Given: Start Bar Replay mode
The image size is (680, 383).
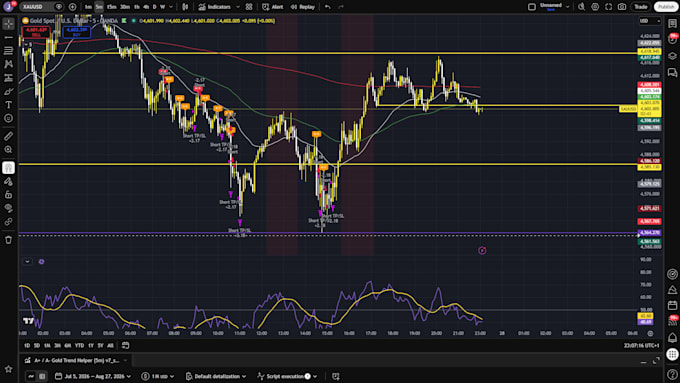Looking at the screenshot, I should 302,7.
